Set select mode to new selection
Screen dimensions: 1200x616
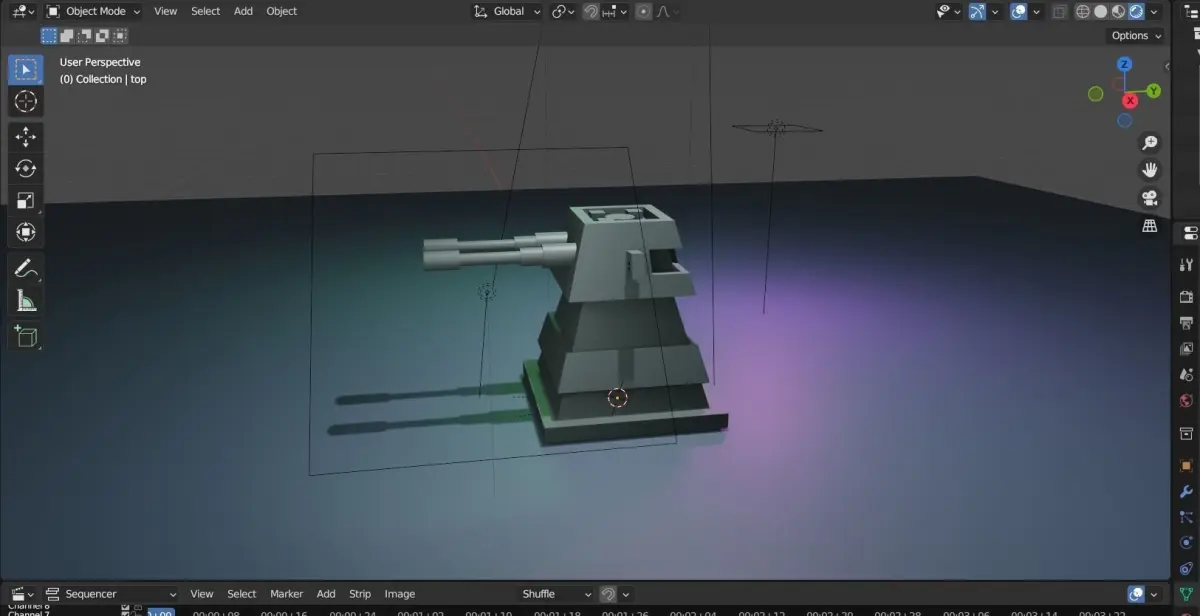(48, 36)
